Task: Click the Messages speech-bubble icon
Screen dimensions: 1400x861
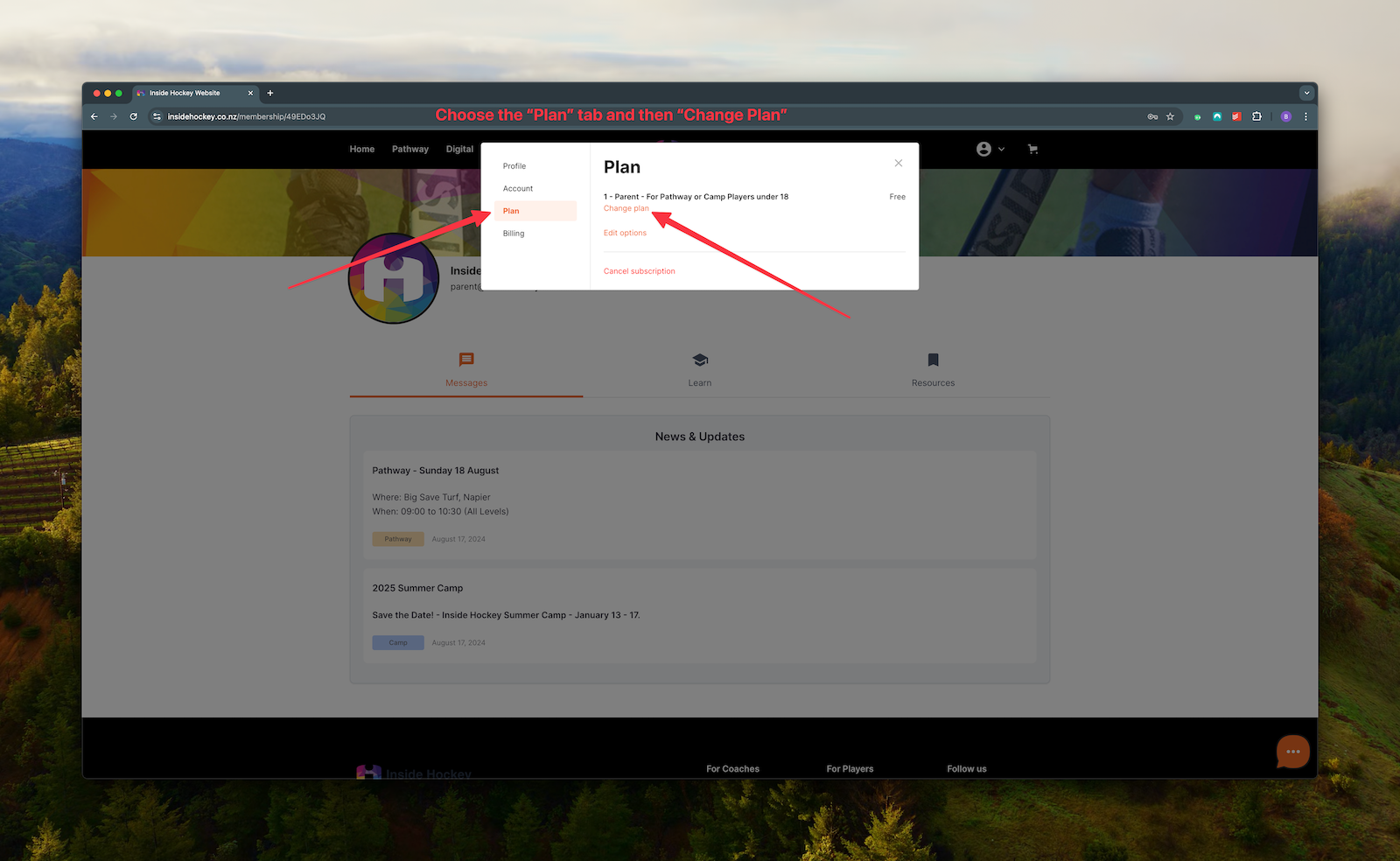Action: pos(466,360)
